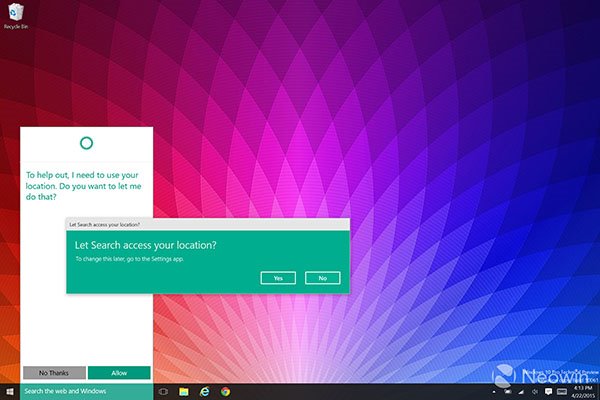Open the touch keyboard tray icon
The image size is (600, 400).
[562, 392]
